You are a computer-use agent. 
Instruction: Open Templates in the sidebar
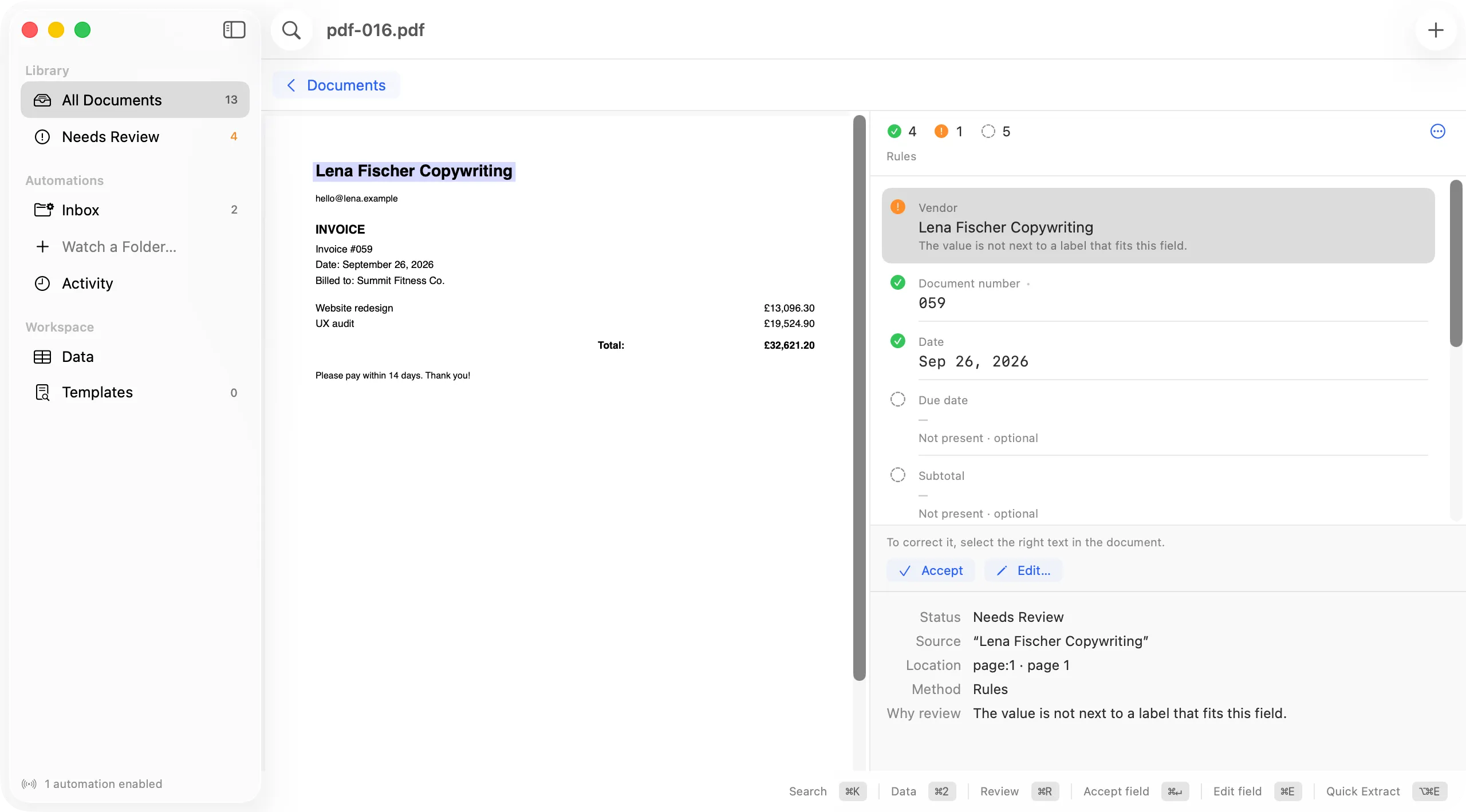(135, 392)
